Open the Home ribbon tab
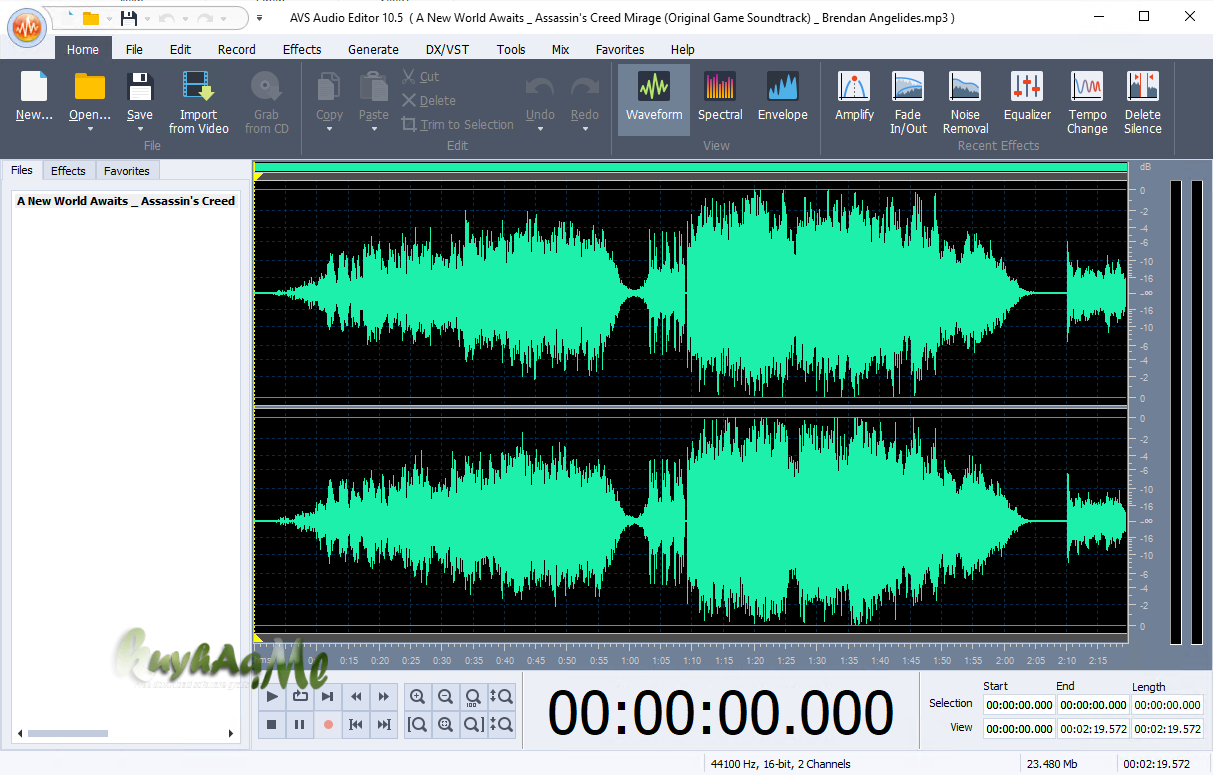Image resolution: width=1213 pixels, height=780 pixels. point(83,49)
